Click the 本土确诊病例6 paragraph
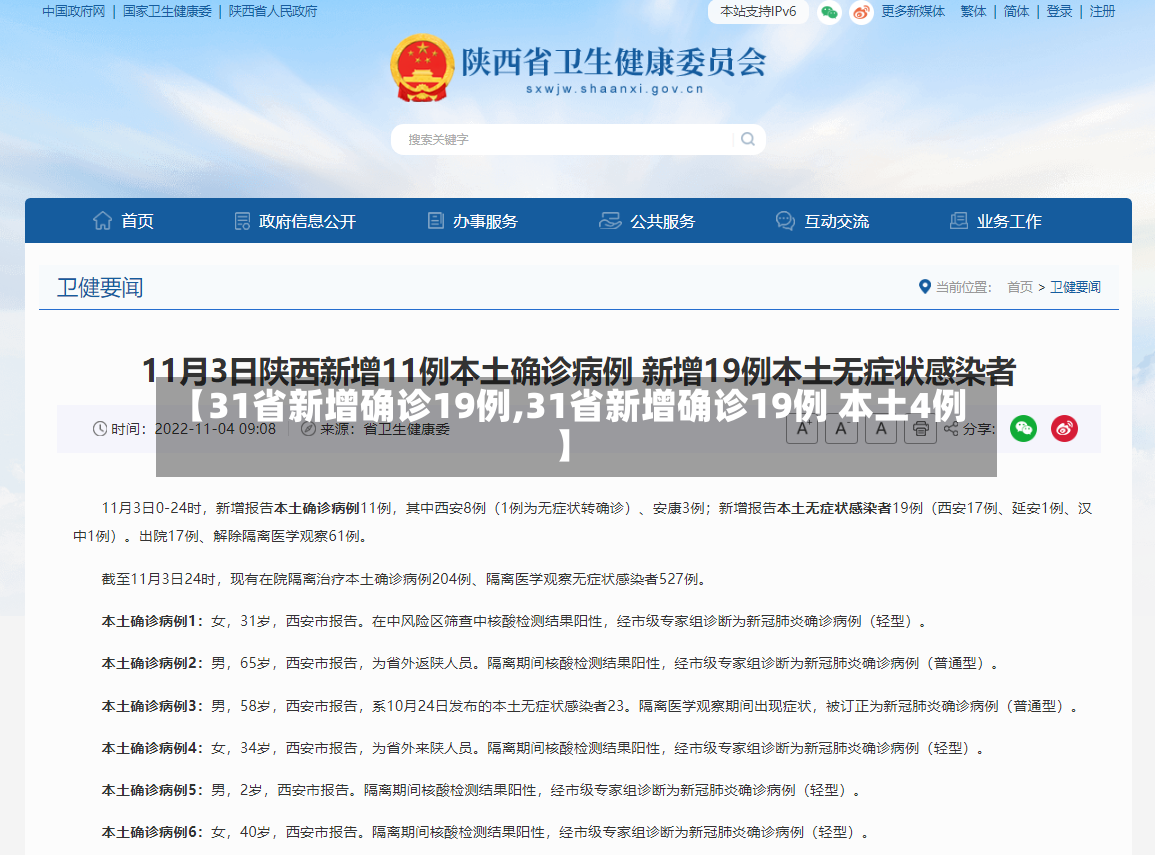Viewport: 1155px width, 855px height. 487,831
